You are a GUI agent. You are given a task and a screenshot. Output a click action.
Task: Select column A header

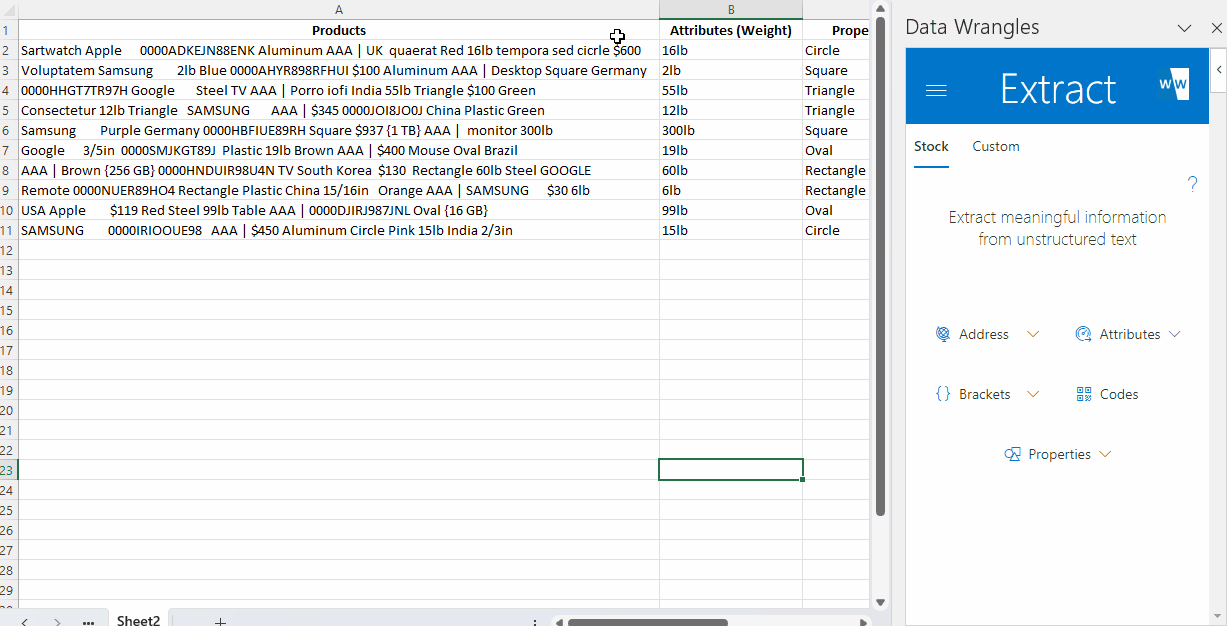(339, 9)
